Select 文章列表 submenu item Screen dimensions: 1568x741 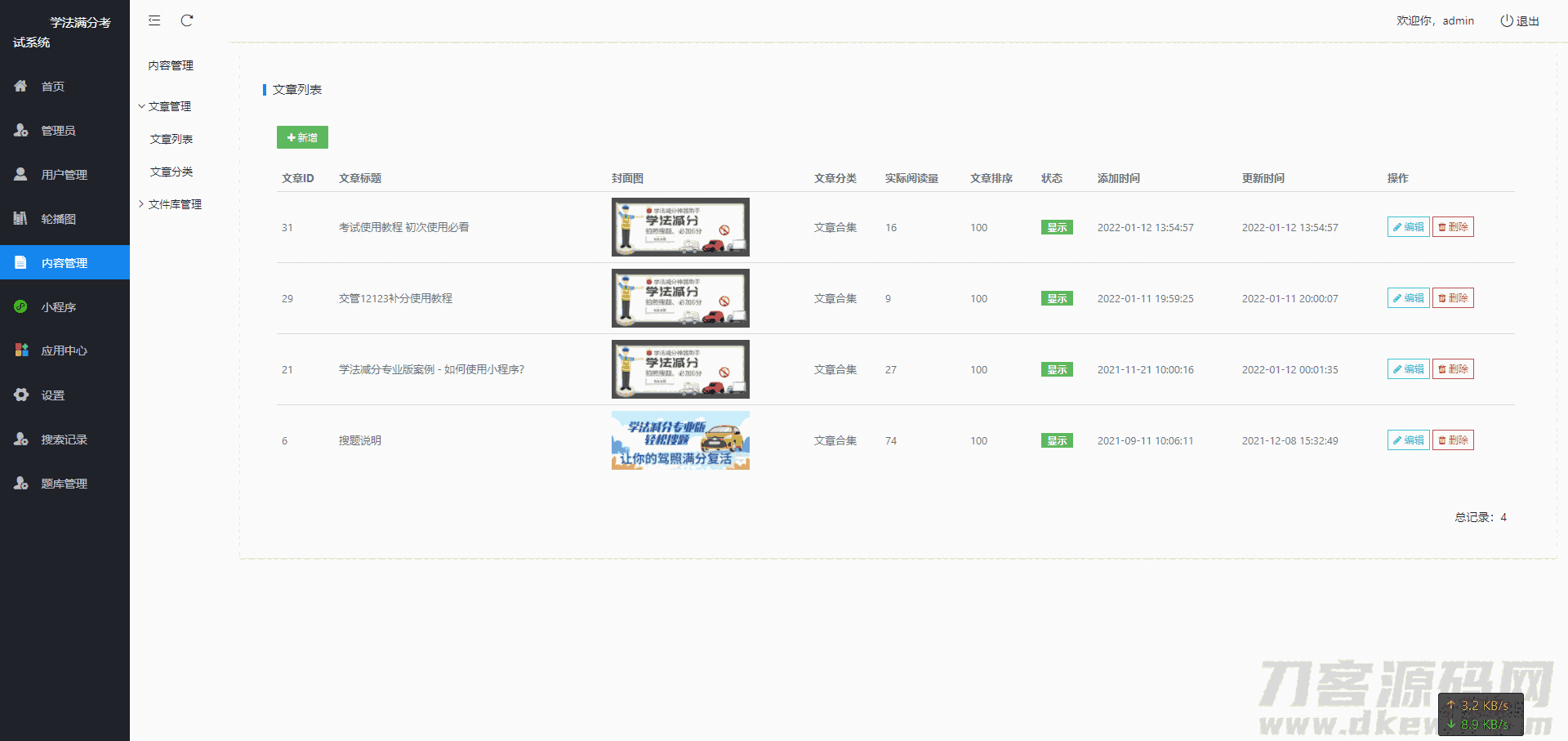[x=171, y=139]
